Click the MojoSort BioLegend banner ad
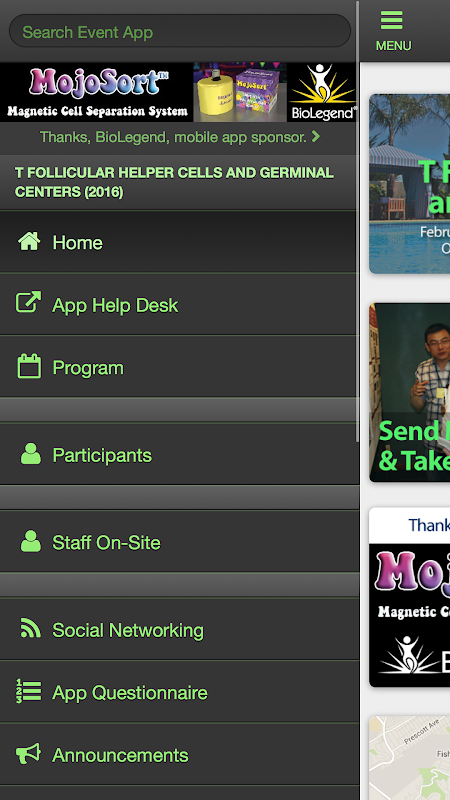This screenshot has height=800, width=450. [x=179, y=92]
